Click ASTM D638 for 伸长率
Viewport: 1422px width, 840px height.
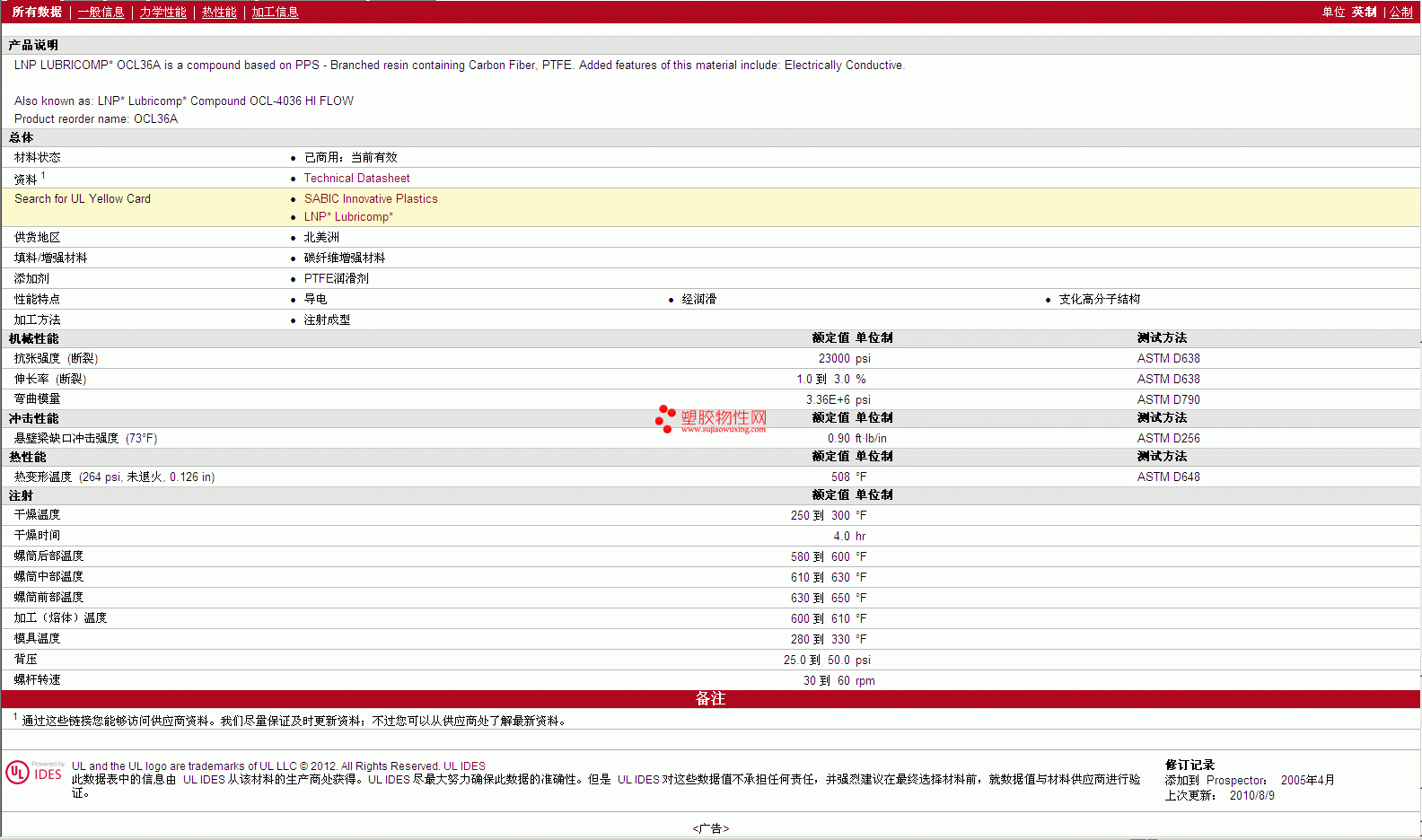[x=1168, y=380]
